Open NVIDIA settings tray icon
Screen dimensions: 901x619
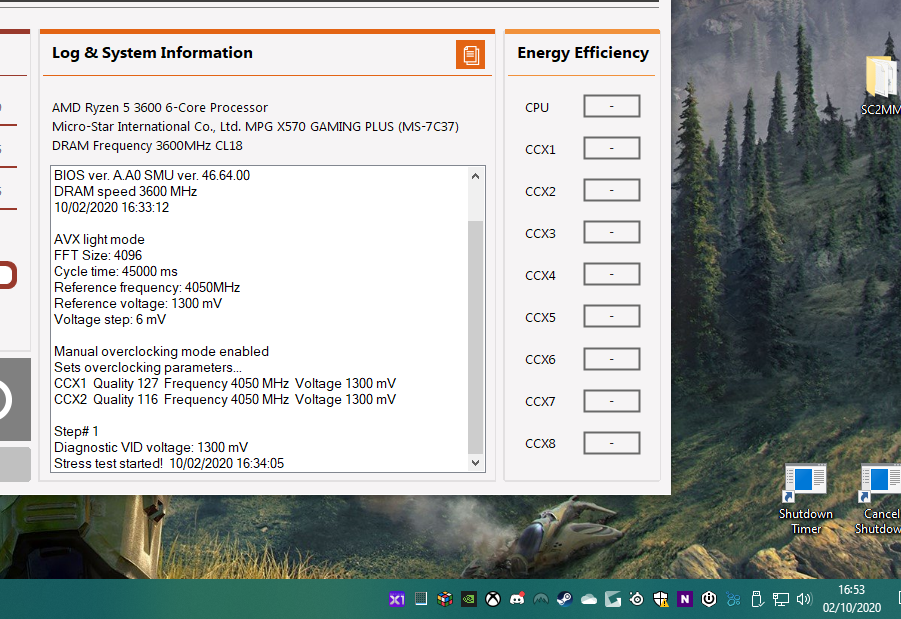coord(469,599)
